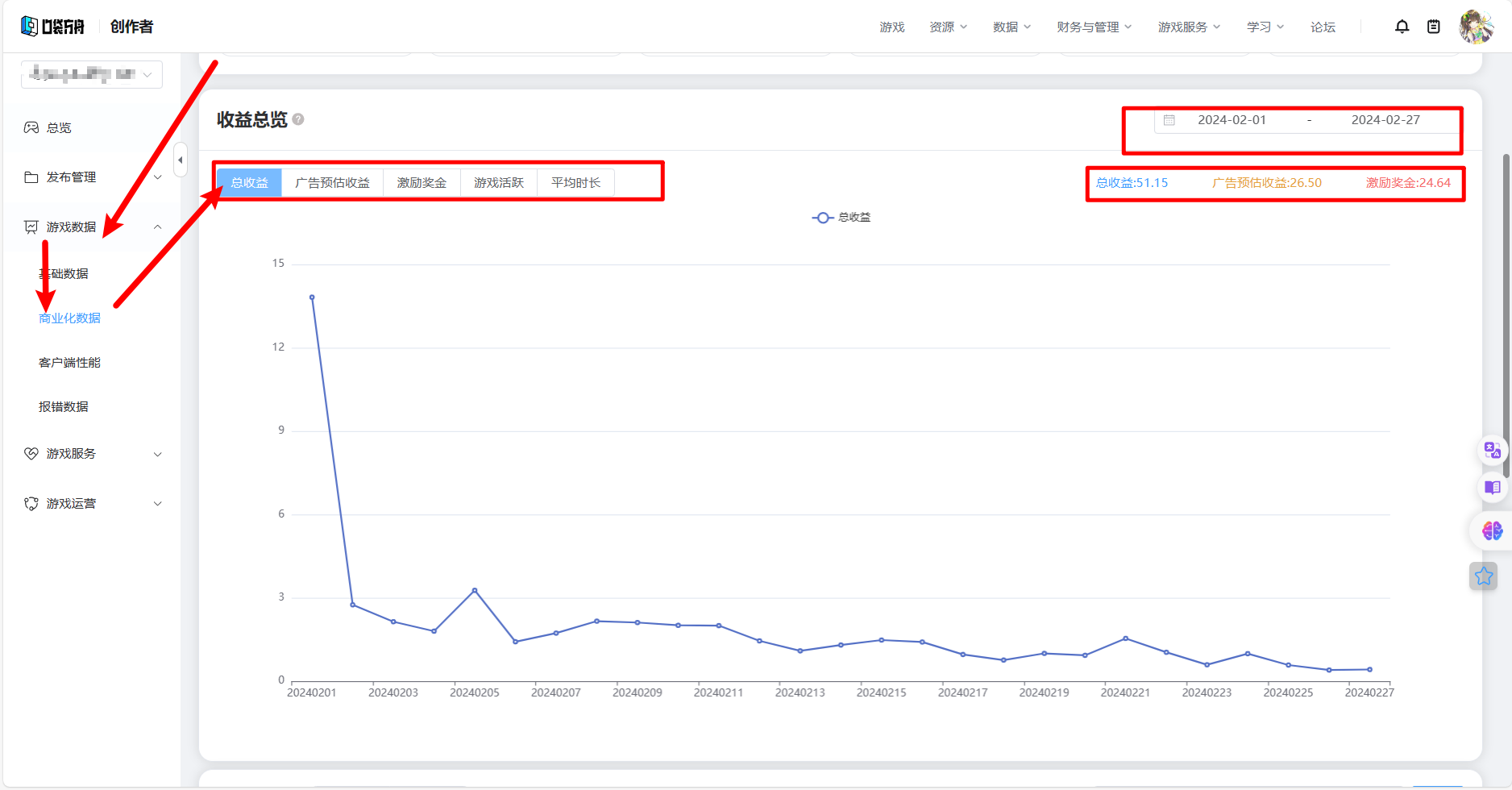Click the 总收益:51.15 summary value

click(x=1132, y=183)
